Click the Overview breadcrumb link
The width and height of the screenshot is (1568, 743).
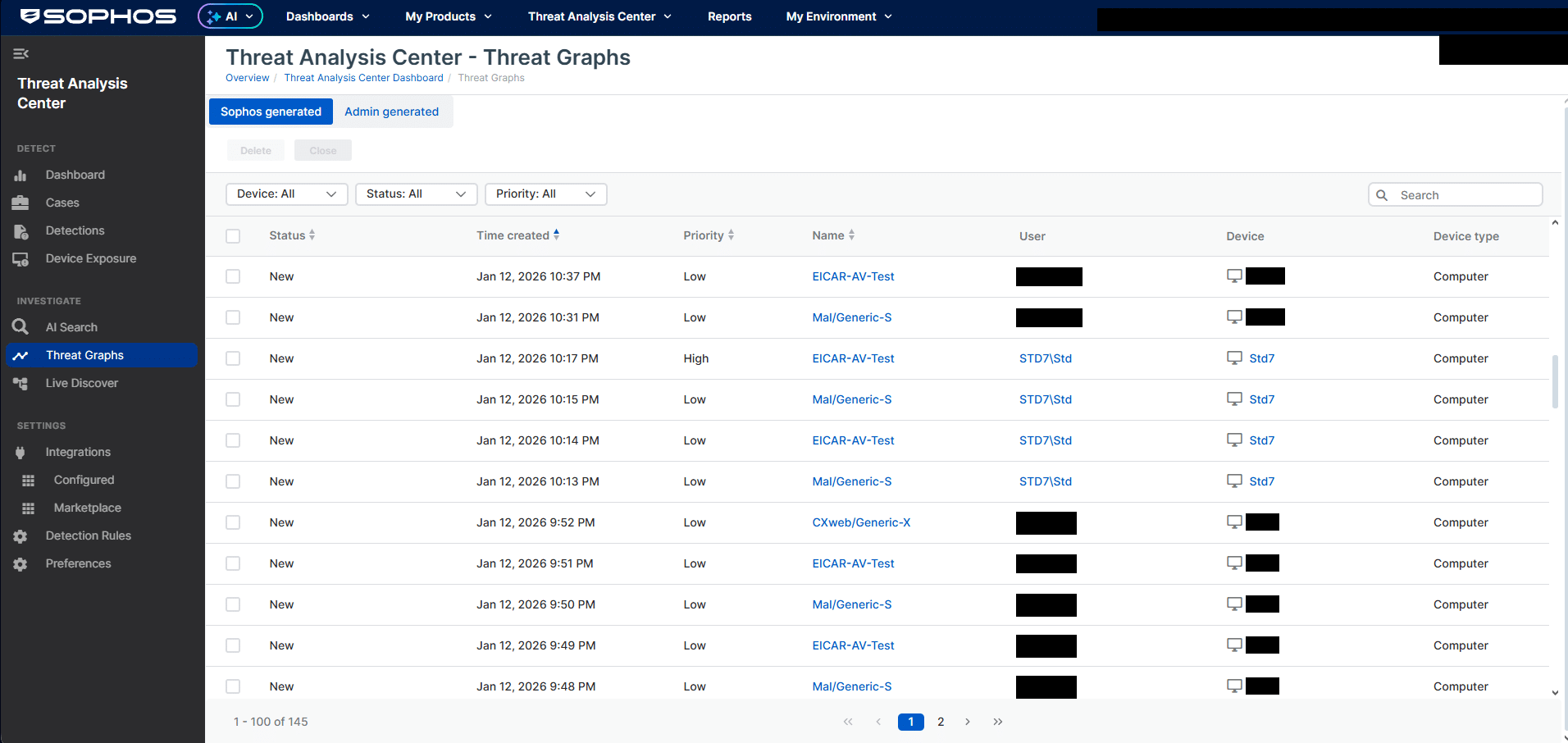coord(247,78)
